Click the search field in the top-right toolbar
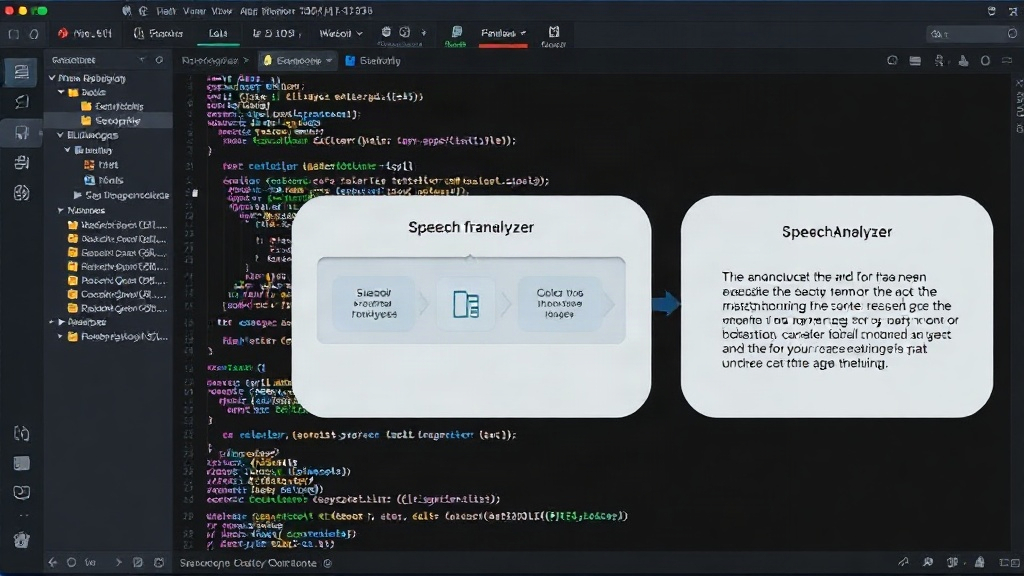The image size is (1024, 576). pos(973,34)
